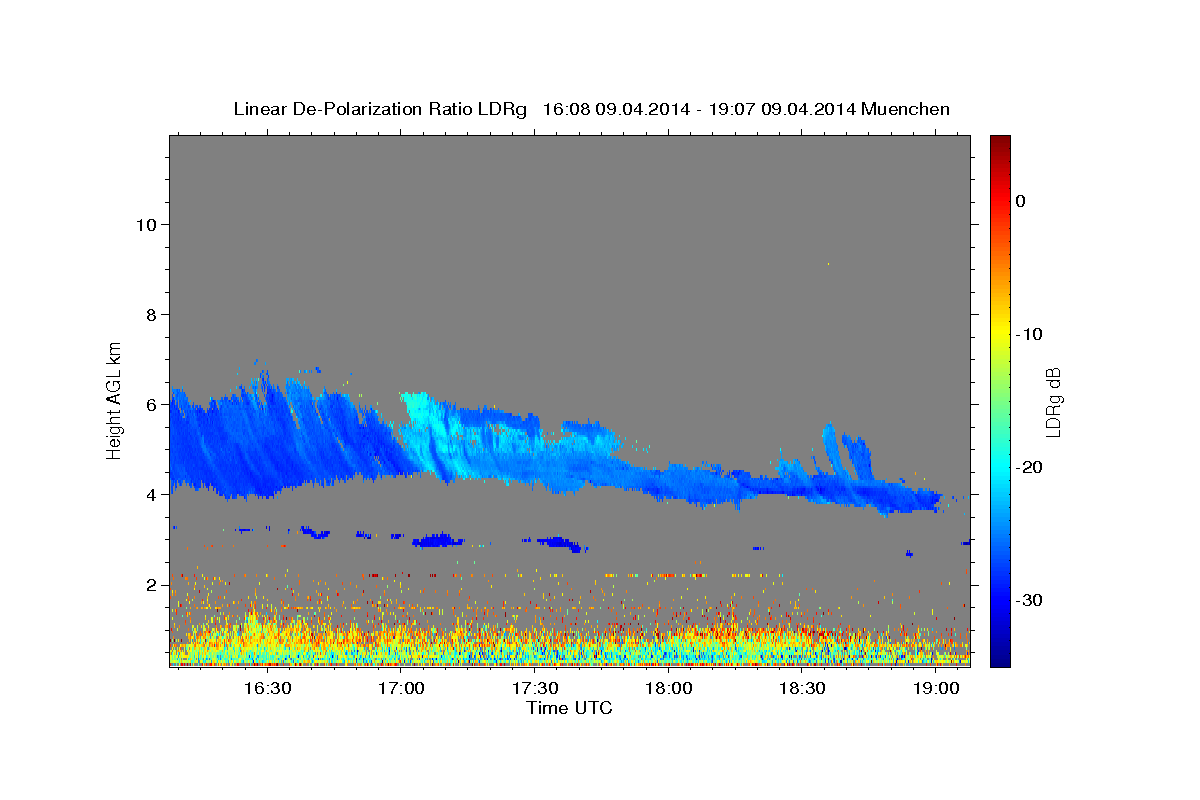Click the 'LDRg dB' colorbar label
The height and width of the screenshot is (800, 1200).
tap(1053, 401)
